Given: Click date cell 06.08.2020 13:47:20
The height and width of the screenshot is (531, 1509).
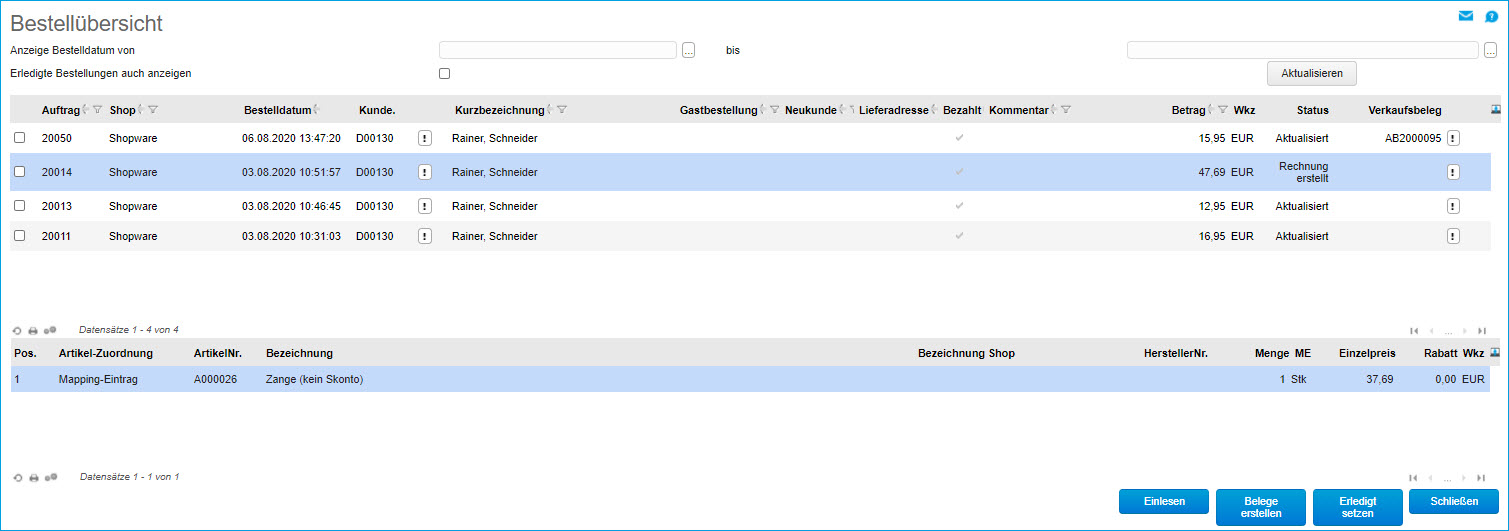Looking at the screenshot, I should click(x=291, y=138).
